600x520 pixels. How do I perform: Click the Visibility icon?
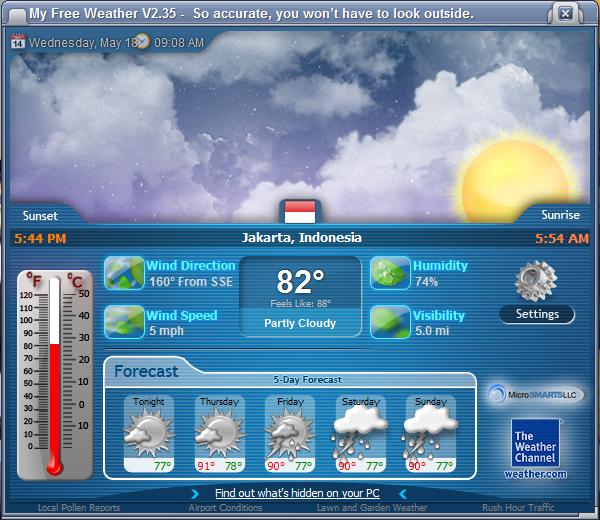tap(390, 322)
